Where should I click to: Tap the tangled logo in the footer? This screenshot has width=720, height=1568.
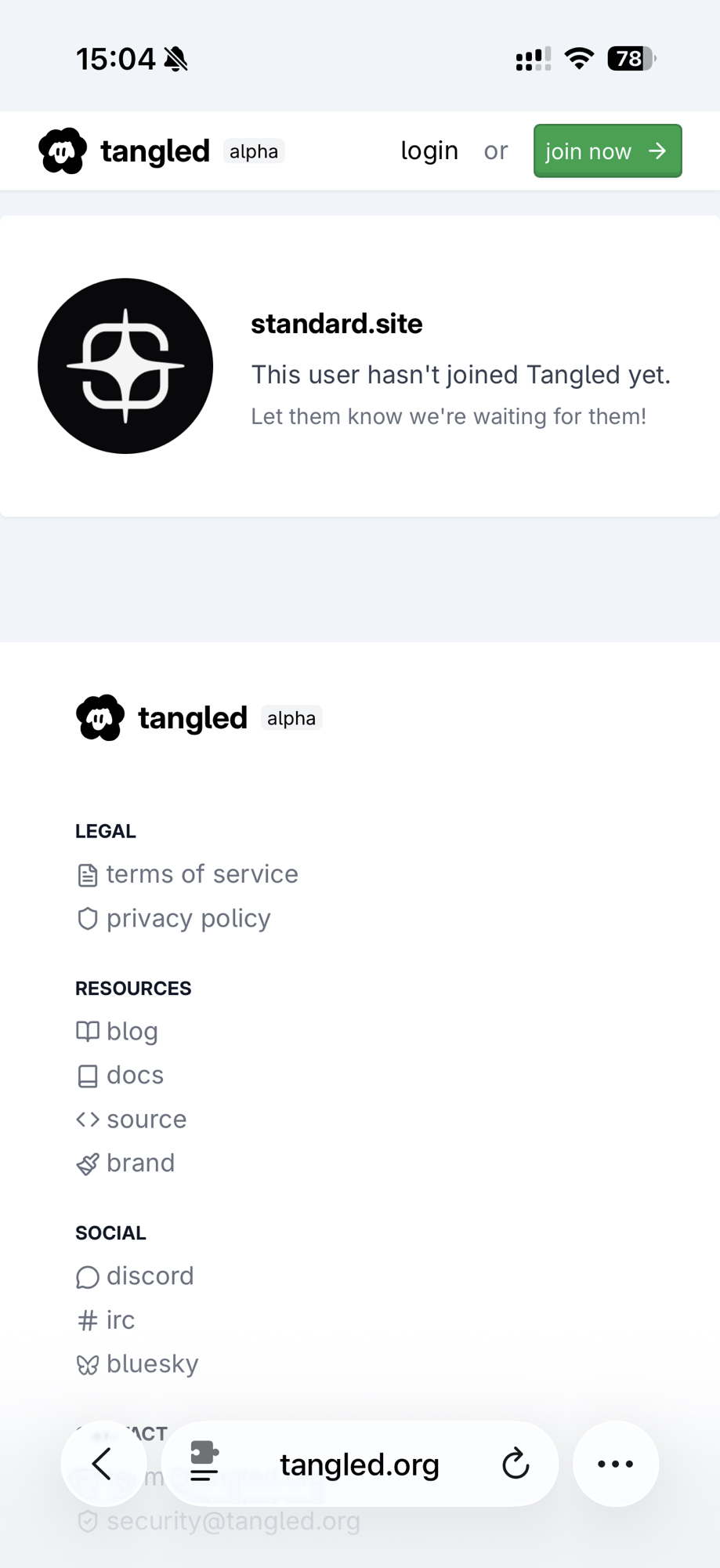click(x=100, y=717)
